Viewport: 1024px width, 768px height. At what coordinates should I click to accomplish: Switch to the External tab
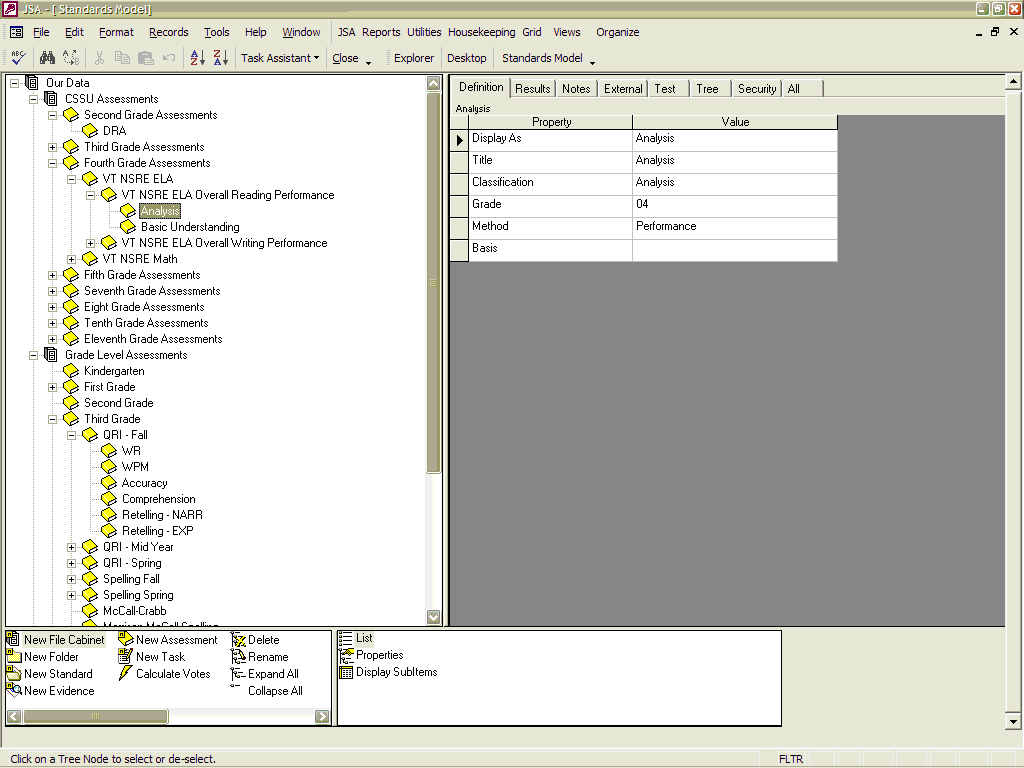click(623, 89)
